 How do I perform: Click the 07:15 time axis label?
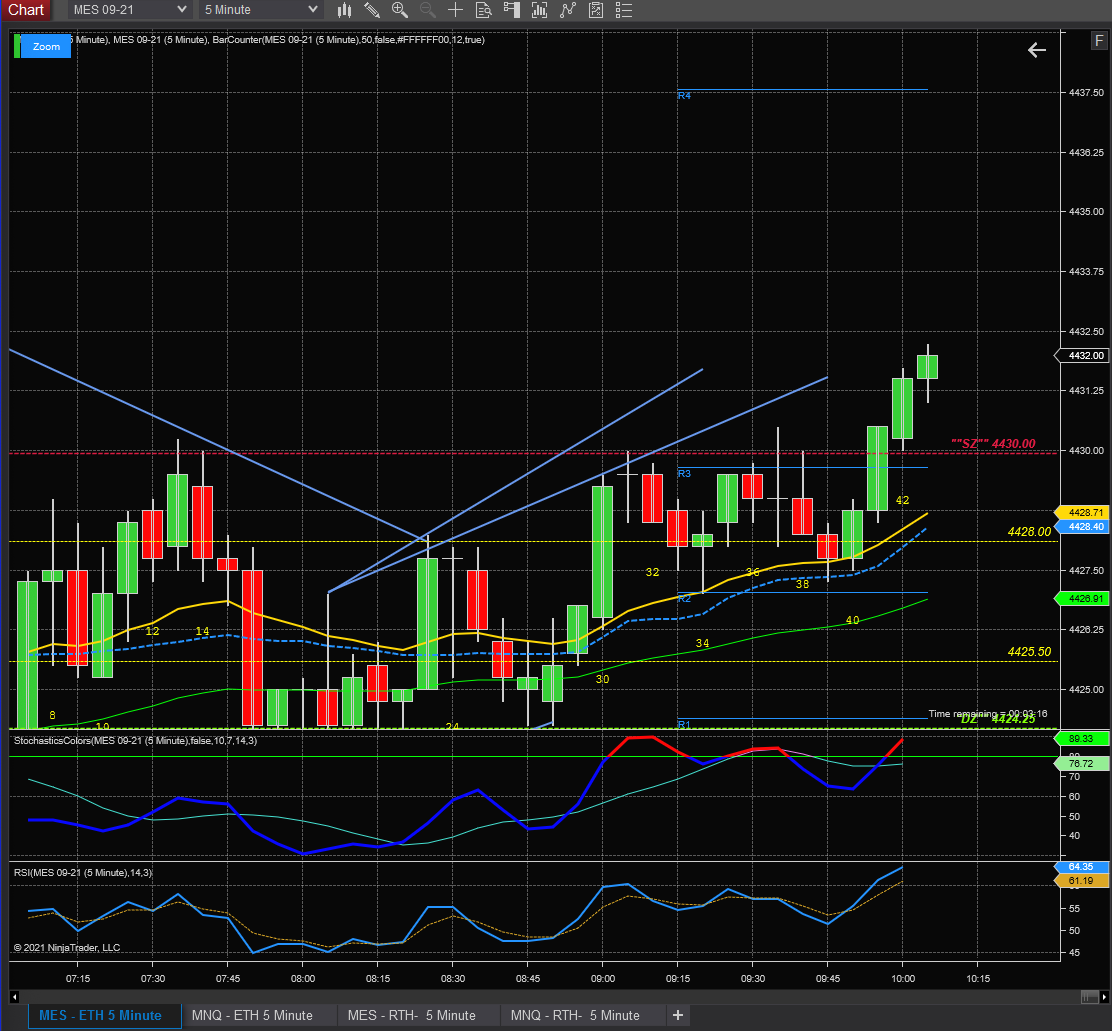tap(78, 979)
